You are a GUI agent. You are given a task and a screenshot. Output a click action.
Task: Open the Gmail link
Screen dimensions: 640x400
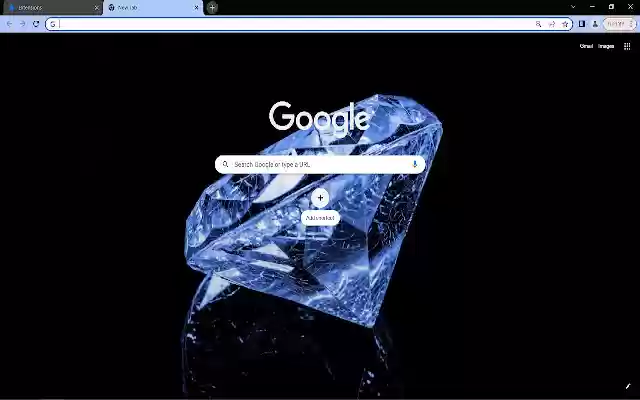[x=586, y=46]
